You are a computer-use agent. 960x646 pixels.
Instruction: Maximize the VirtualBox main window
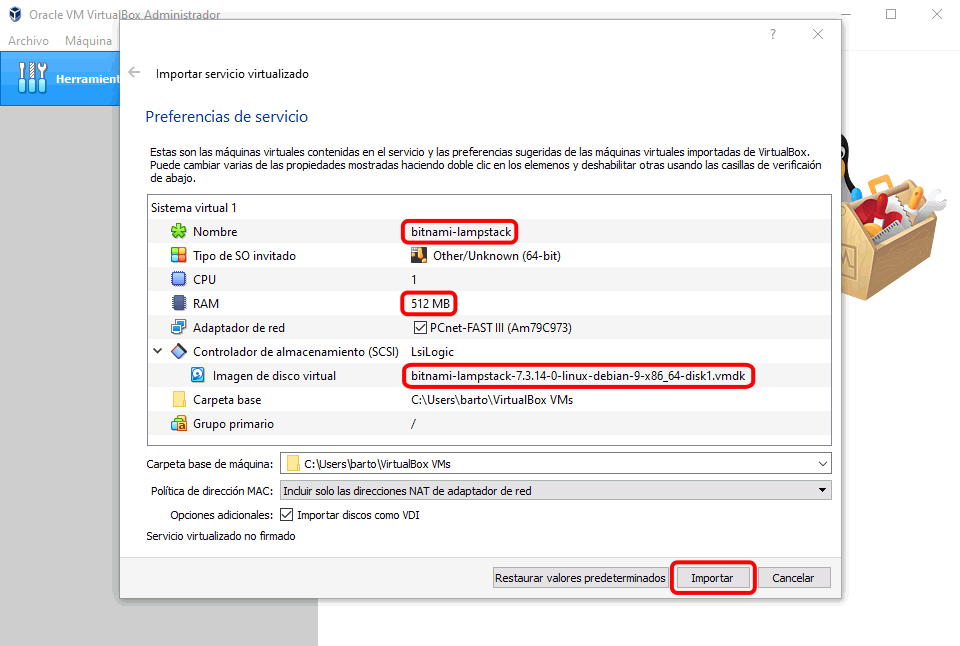pos(891,13)
